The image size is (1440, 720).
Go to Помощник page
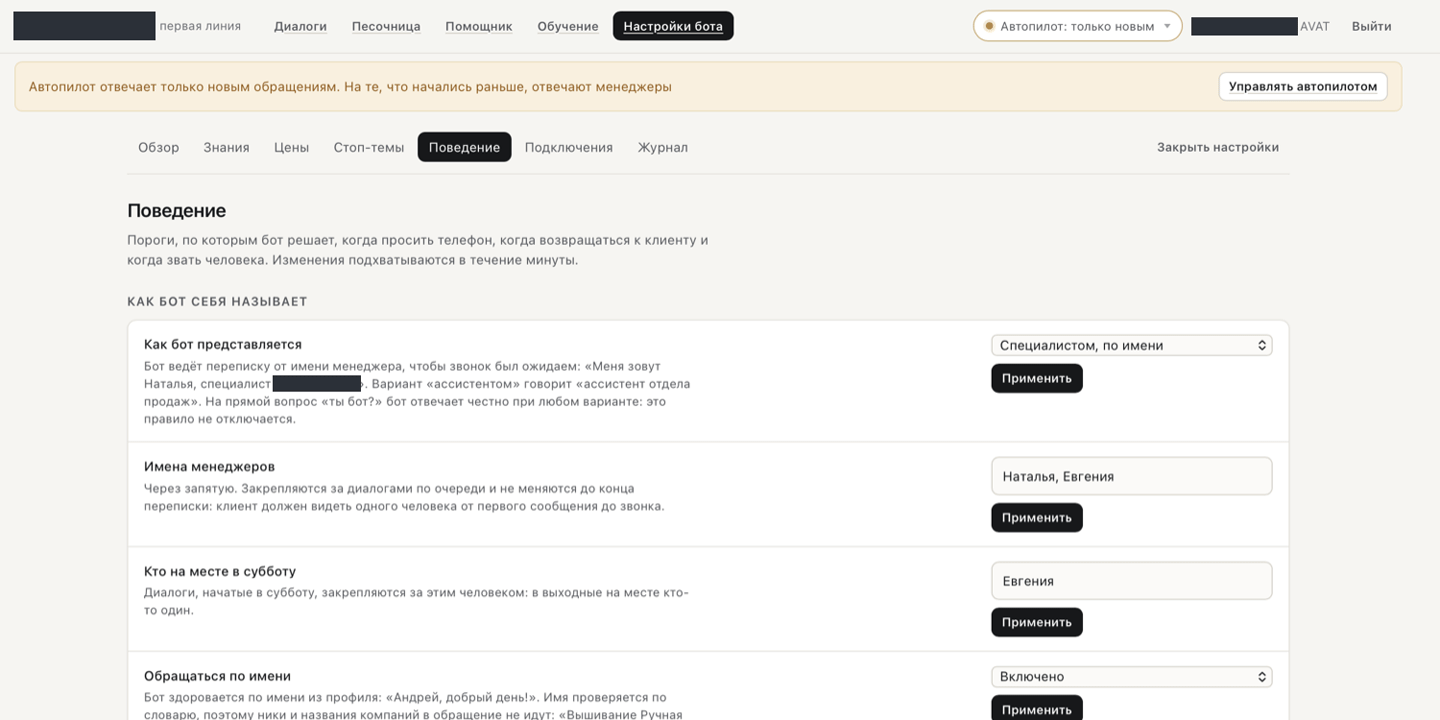point(479,26)
